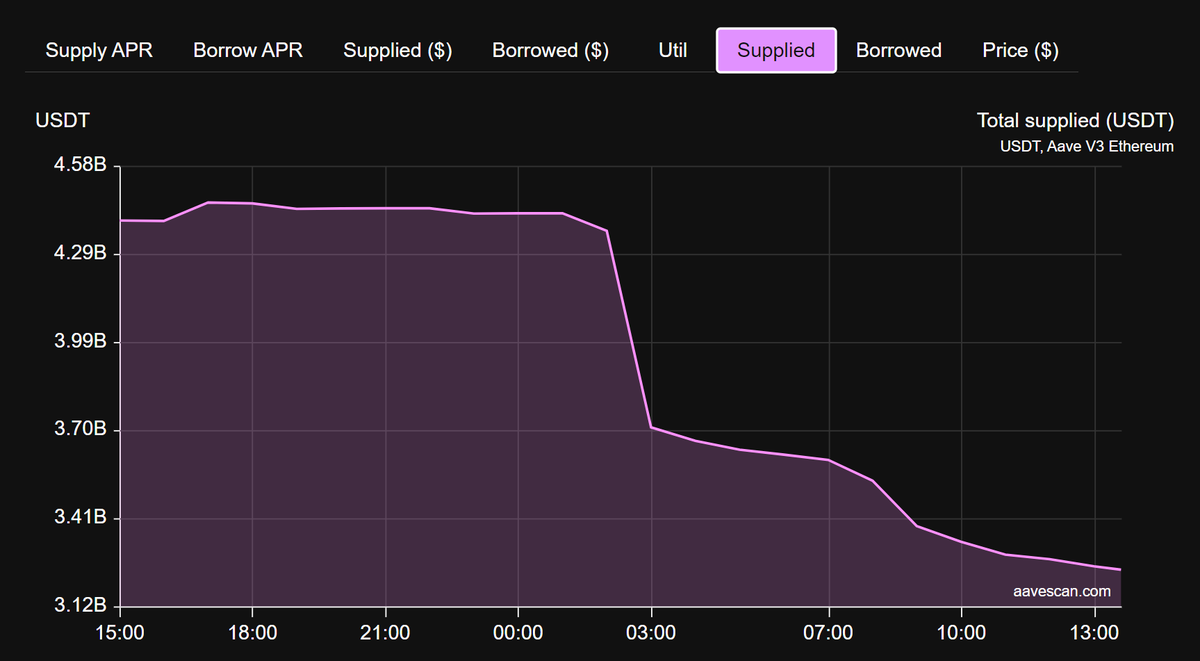
Task: Open the Borrowed tab
Action: coord(899,50)
